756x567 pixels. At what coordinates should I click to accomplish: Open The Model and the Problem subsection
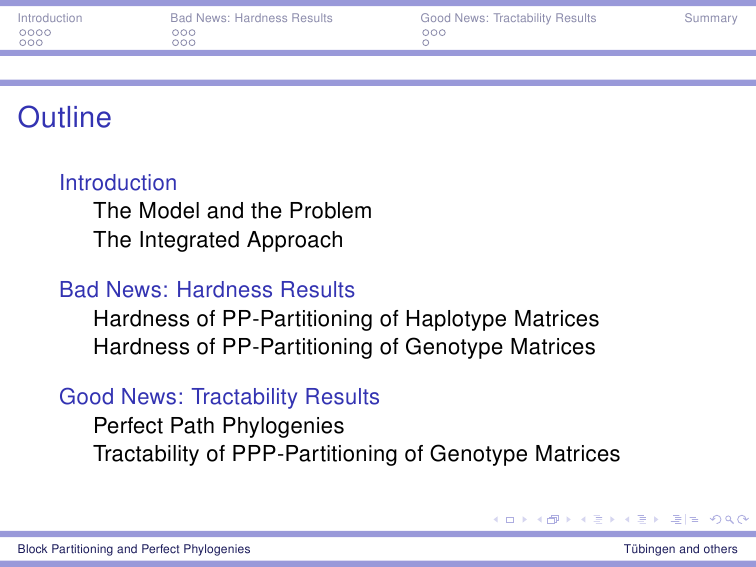point(232,211)
